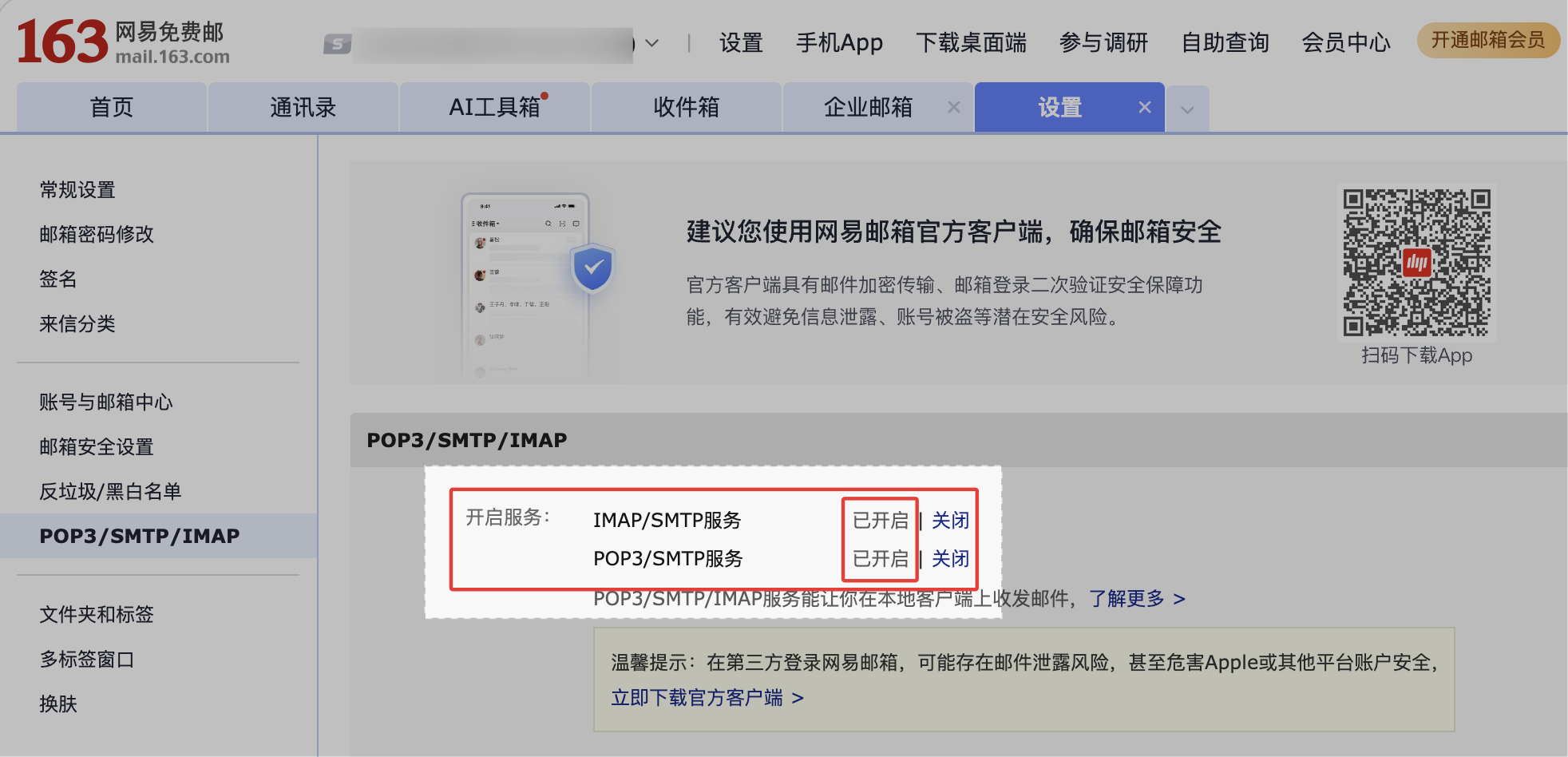Select the blue 设置 tab

click(1059, 107)
